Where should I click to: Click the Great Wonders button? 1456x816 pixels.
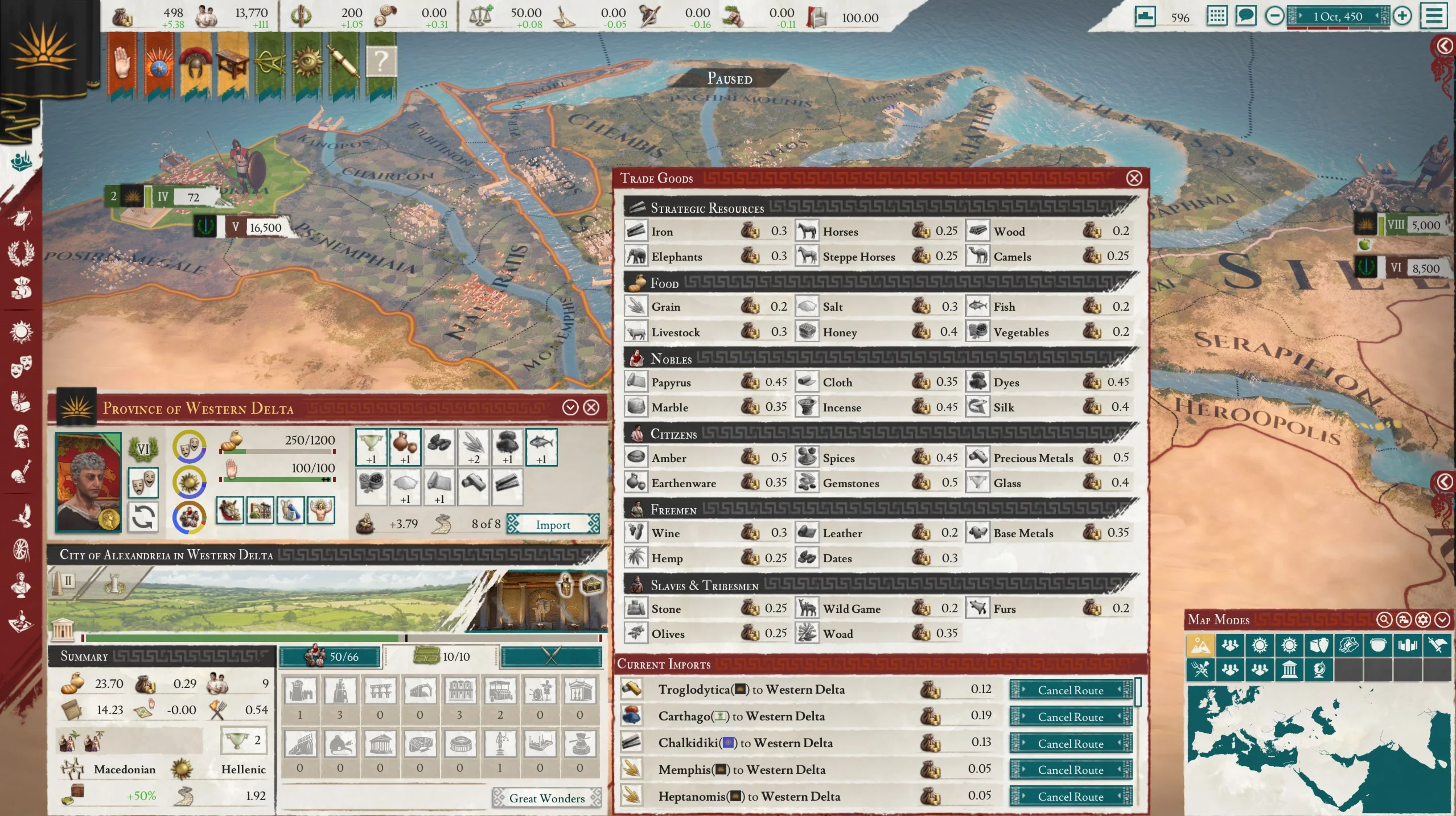click(x=546, y=798)
